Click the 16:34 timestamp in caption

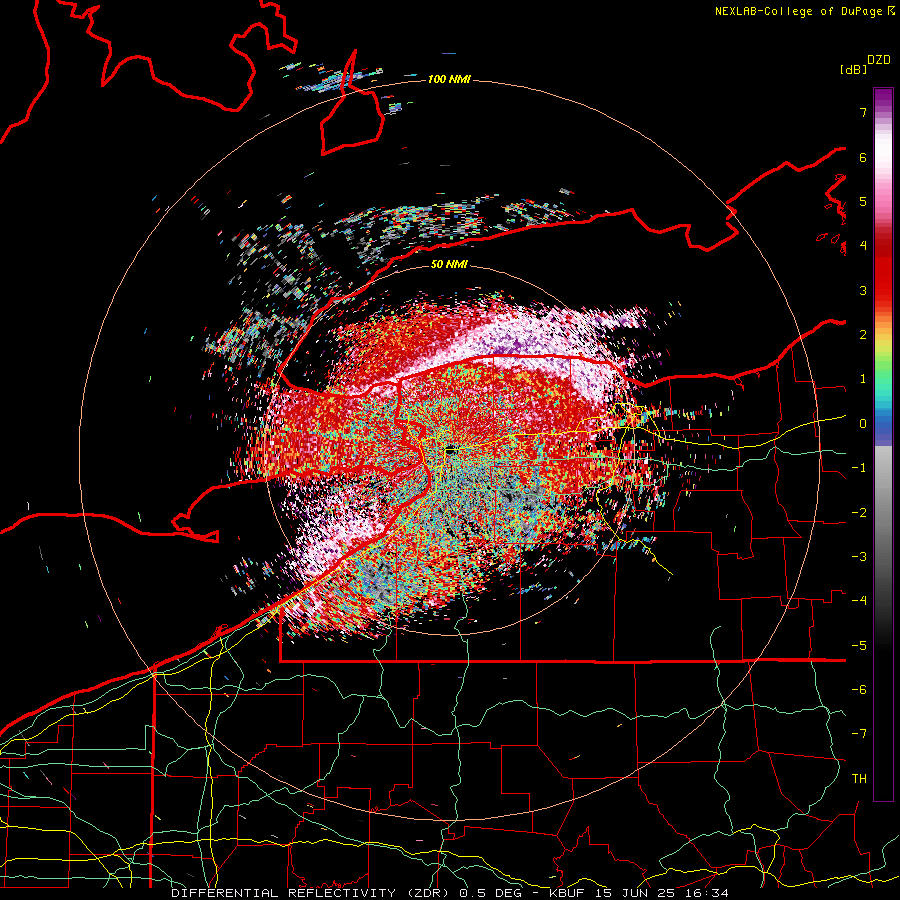707,893
